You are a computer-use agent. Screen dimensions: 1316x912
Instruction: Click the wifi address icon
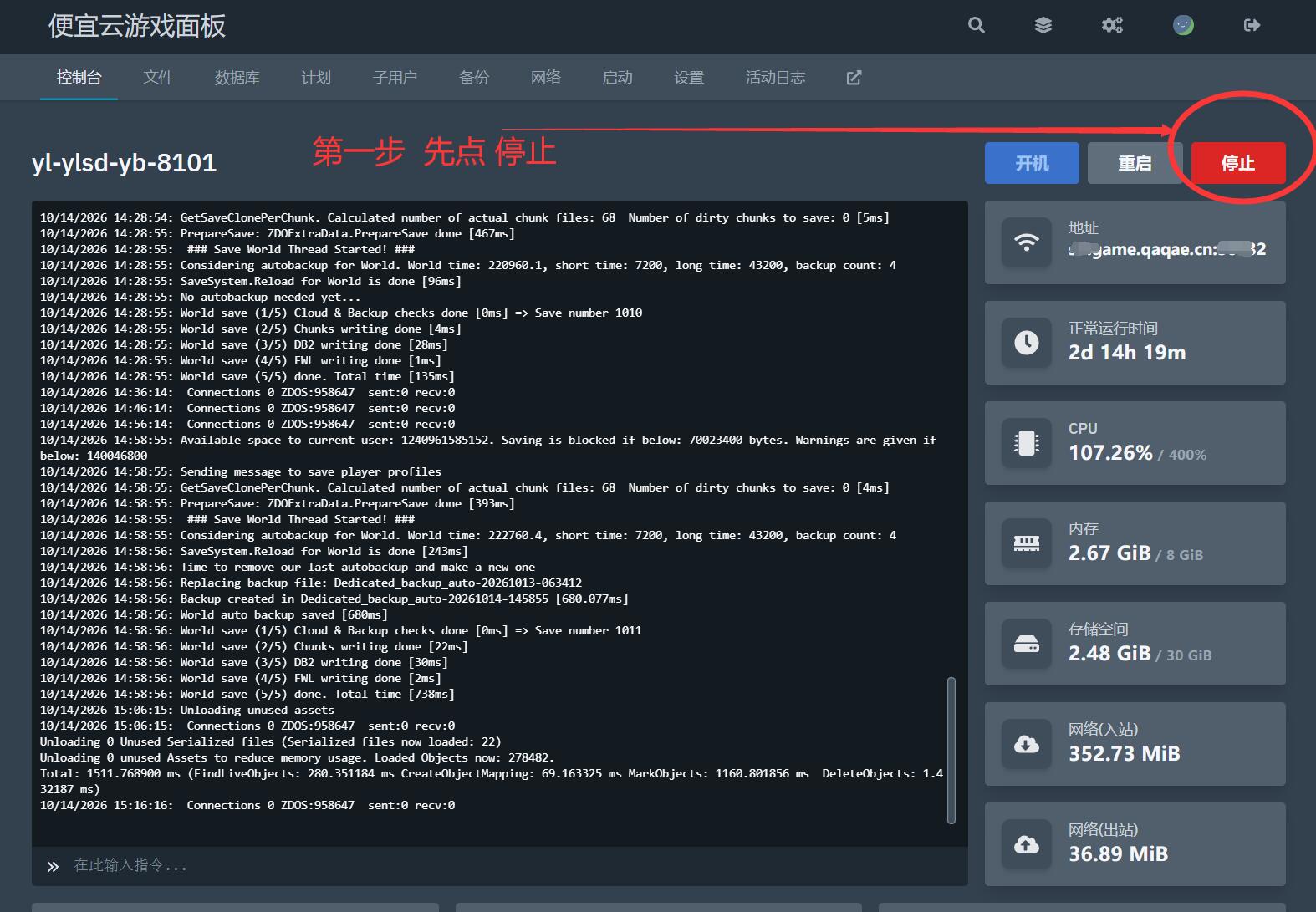pyautogui.click(x=1027, y=242)
